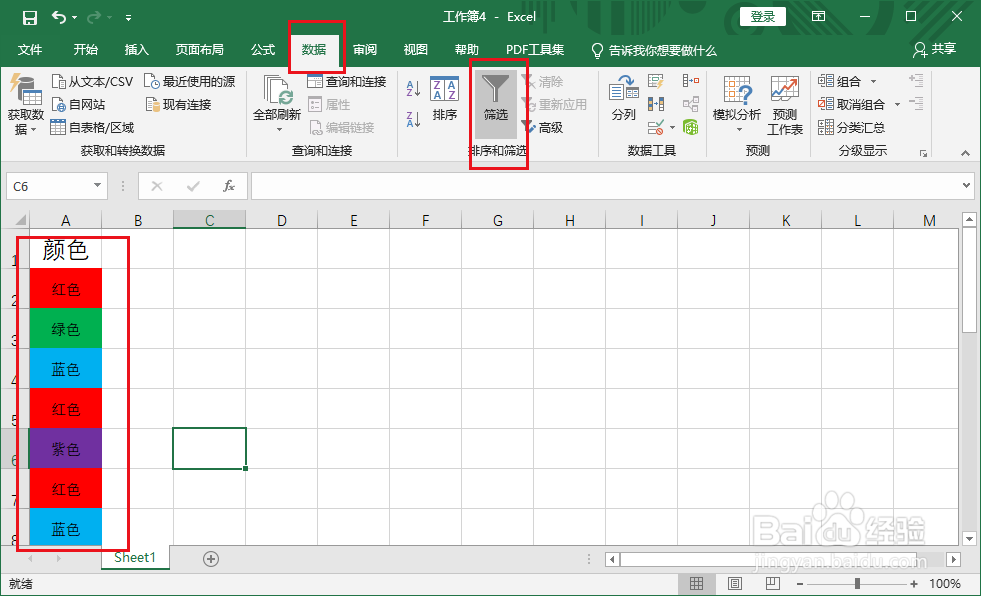This screenshot has width=981, height=596.
Task: Expand the Data Validation dropdown arrow
Action: (x=673, y=128)
